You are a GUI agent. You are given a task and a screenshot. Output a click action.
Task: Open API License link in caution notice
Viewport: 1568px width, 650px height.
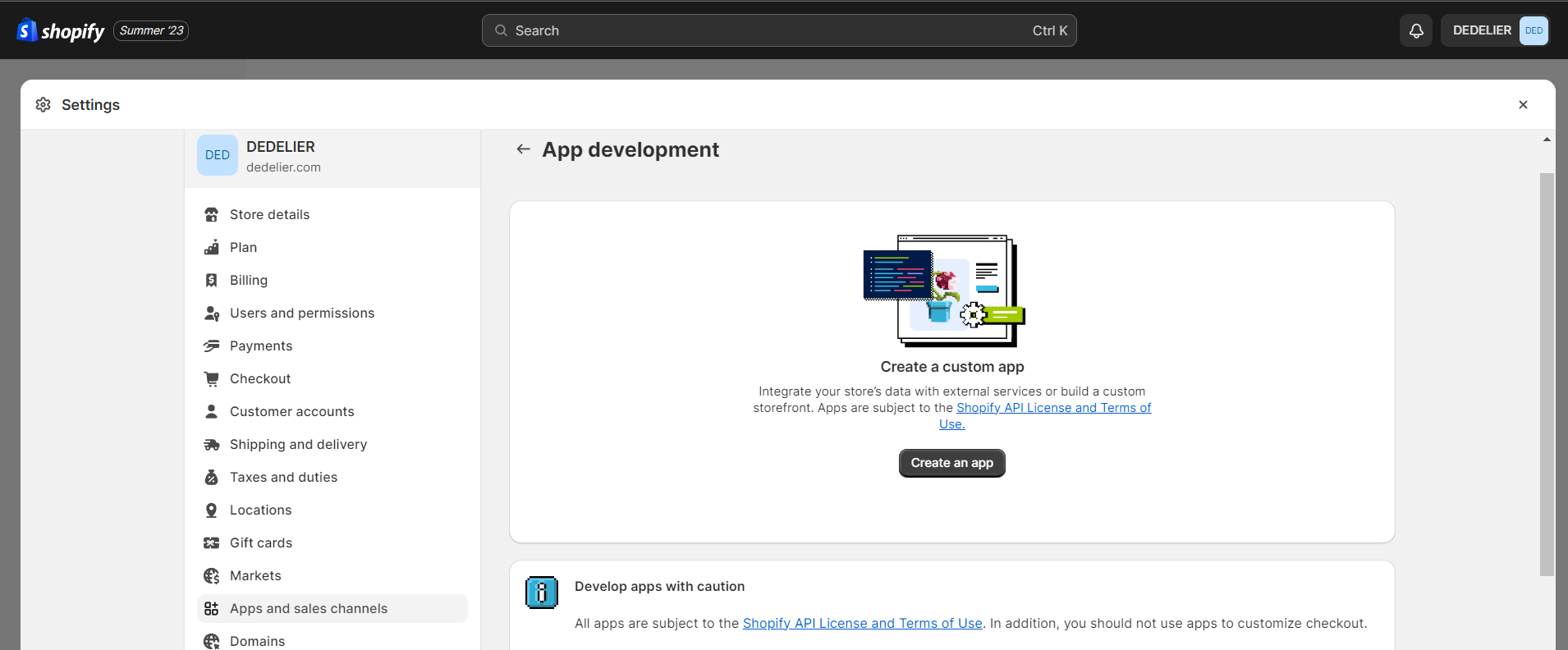862,624
